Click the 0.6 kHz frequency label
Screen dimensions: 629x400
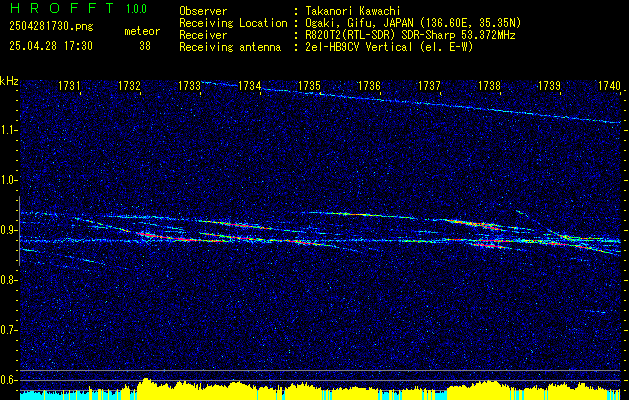(x=9, y=380)
